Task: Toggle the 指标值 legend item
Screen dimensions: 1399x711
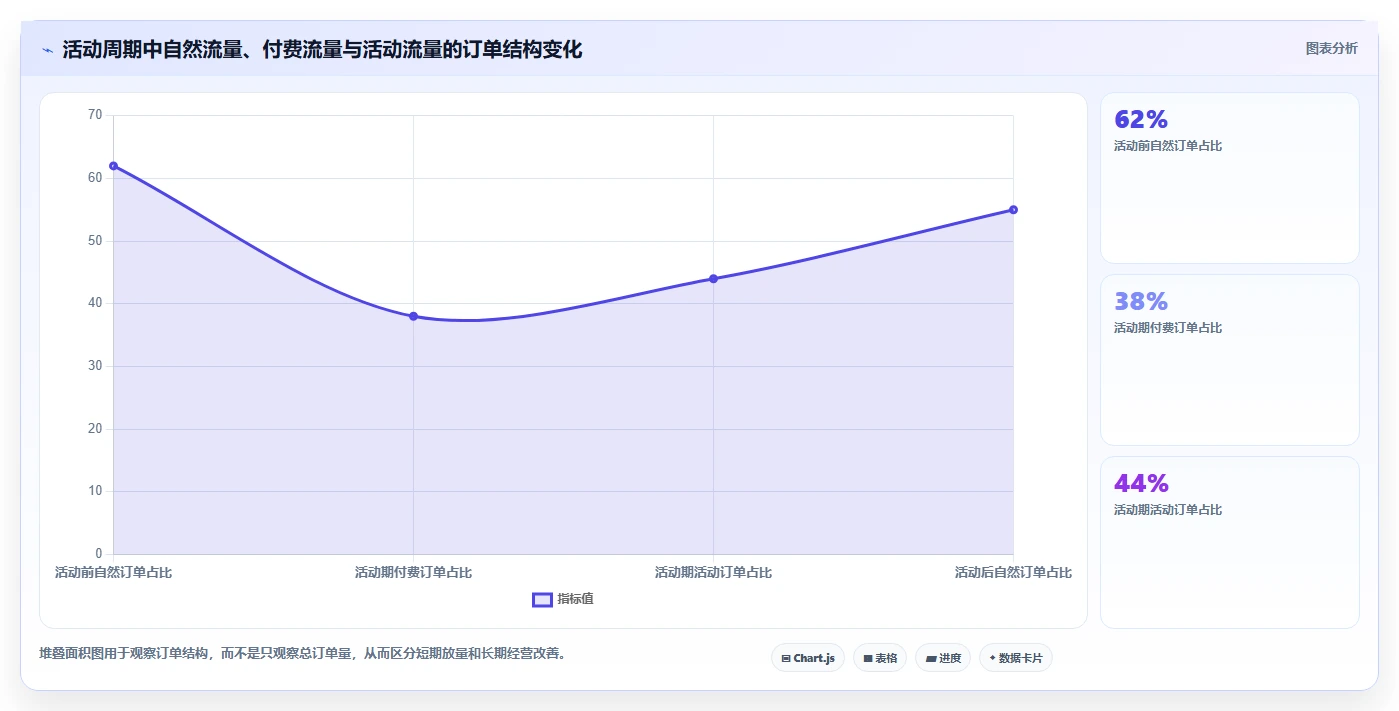Action: 563,599
